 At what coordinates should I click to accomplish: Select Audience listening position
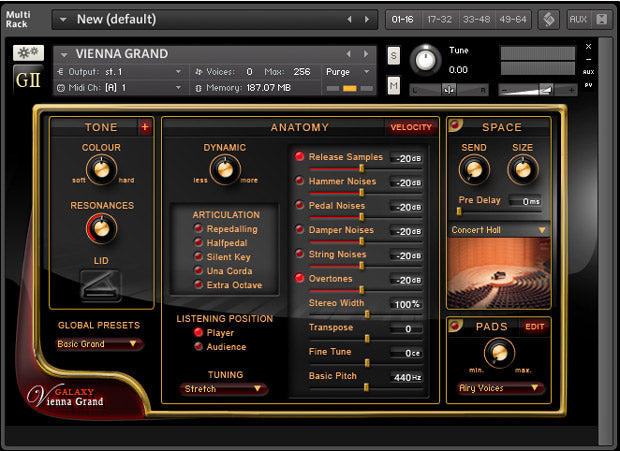pyautogui.click(x=200, y=346)
